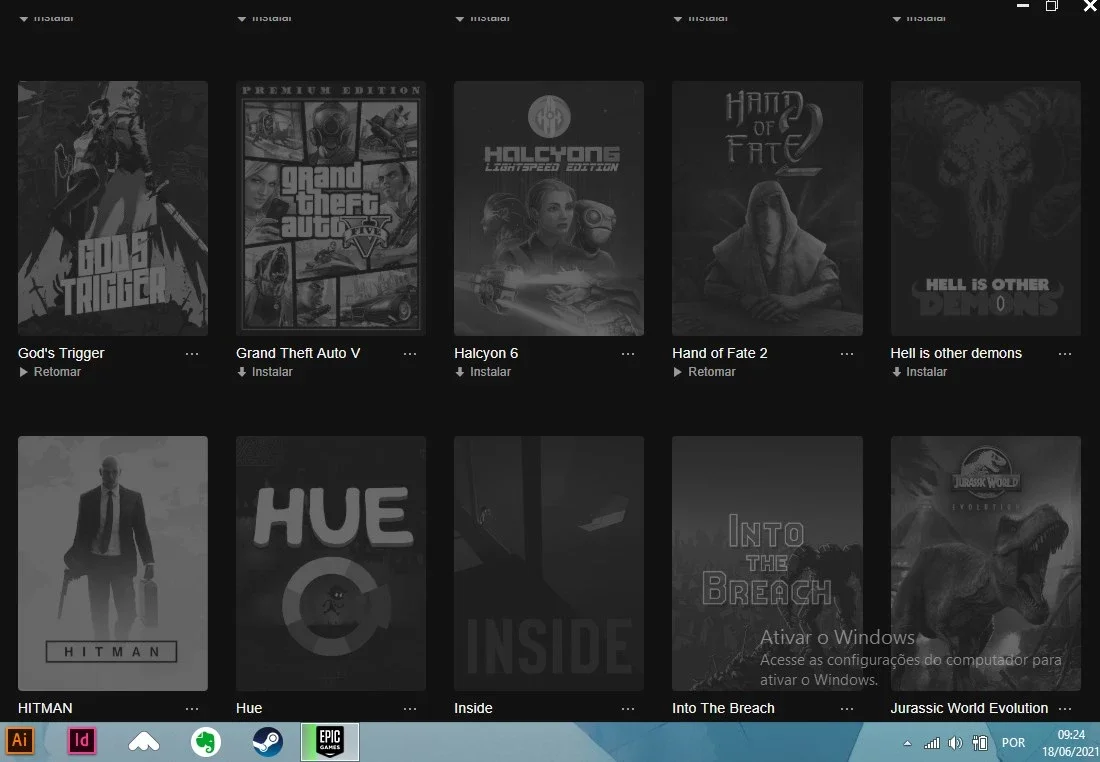Open Jurassic World Evolution options menu
This screenshot has width=1100, height=762.
tap(1065, 709)
